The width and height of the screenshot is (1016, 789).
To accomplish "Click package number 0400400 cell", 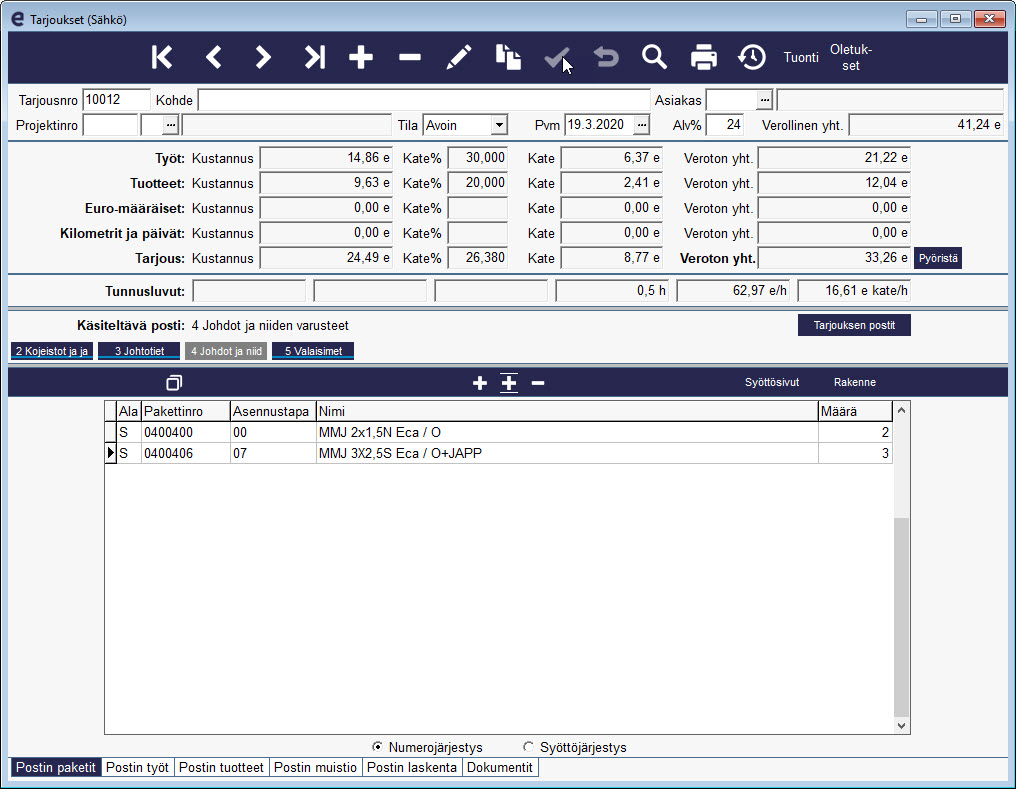I will pos(186,432).
